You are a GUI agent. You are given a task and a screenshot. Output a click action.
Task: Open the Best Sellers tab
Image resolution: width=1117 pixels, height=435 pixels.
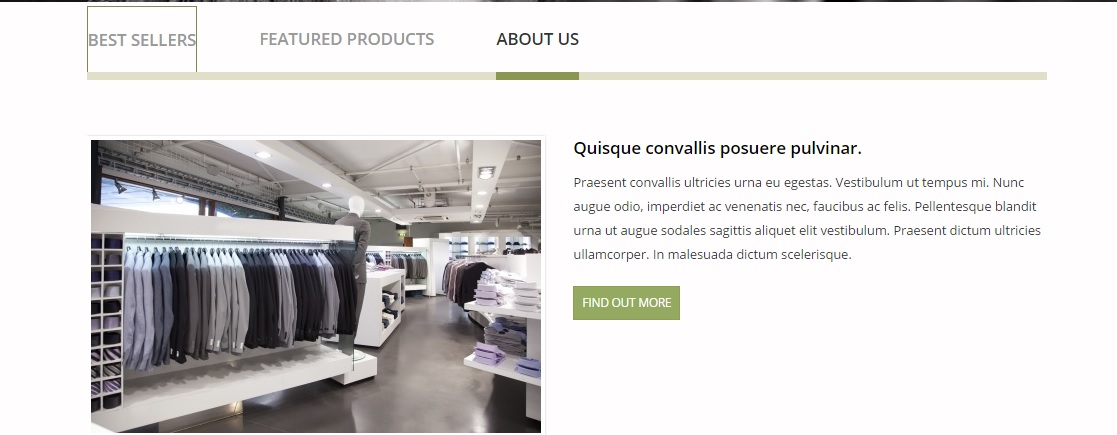coord(142,40)
